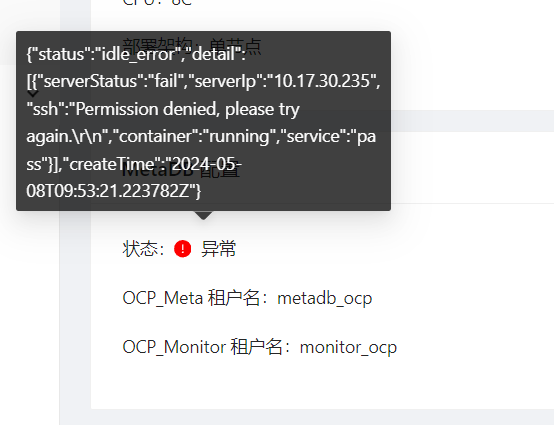Click the OCP_Meta 租户名 label

[x=196, y=298]
